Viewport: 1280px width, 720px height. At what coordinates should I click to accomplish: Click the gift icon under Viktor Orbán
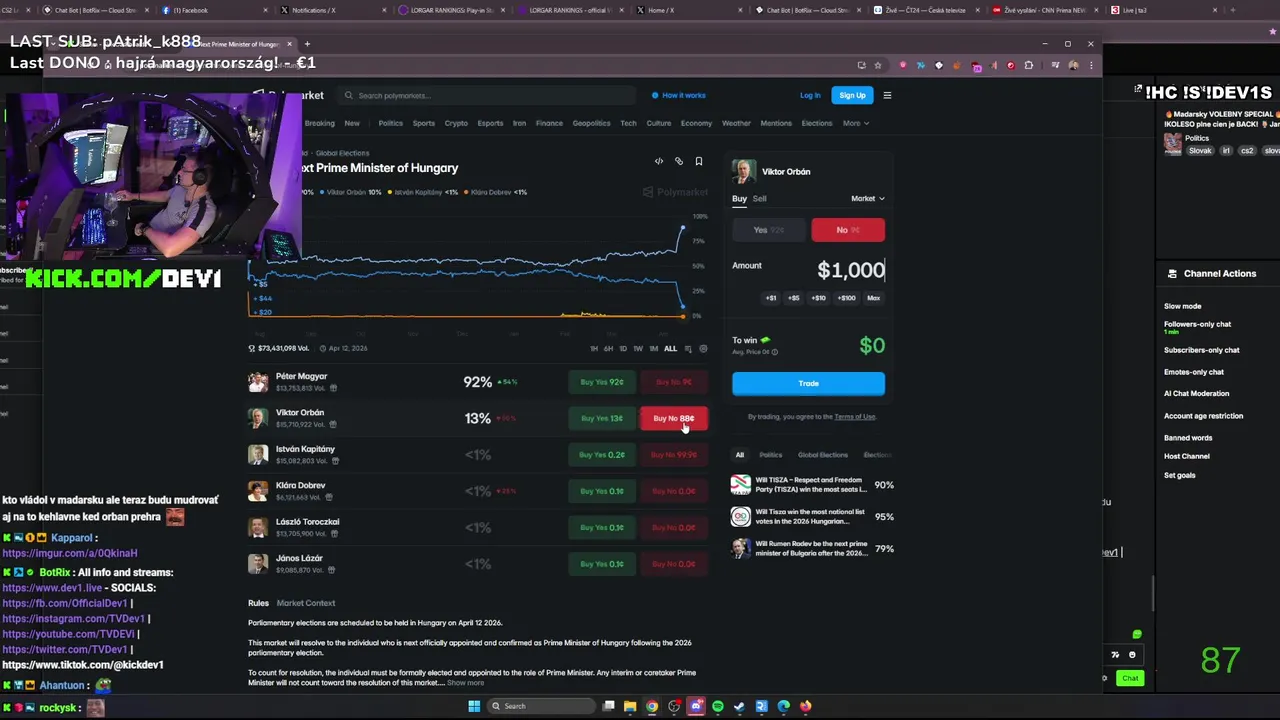coord(331,424)
